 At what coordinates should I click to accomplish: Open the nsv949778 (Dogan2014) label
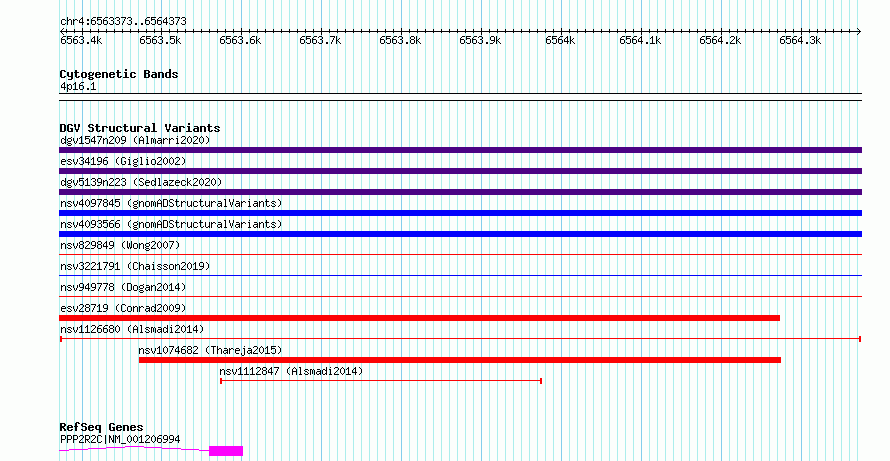[123, 287]
